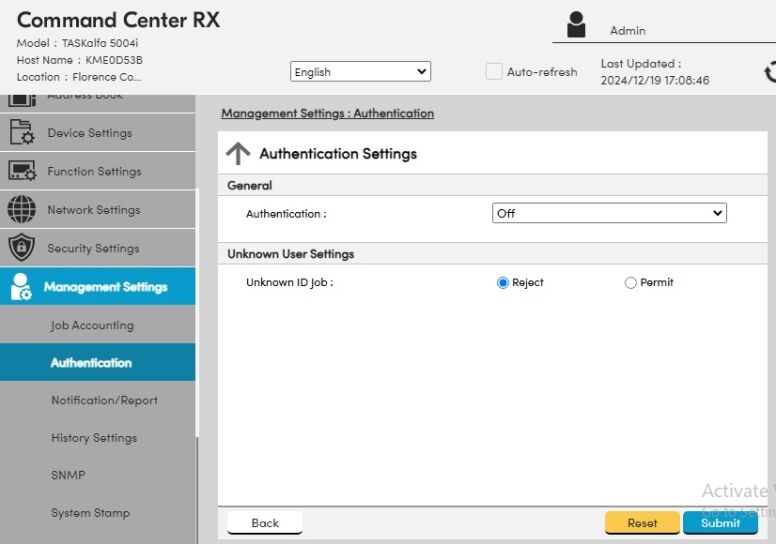The width and height of the screenshot is (776, 544).
Task: Click the Device Settings sidebar icon
Action: (x=22, y=133)
